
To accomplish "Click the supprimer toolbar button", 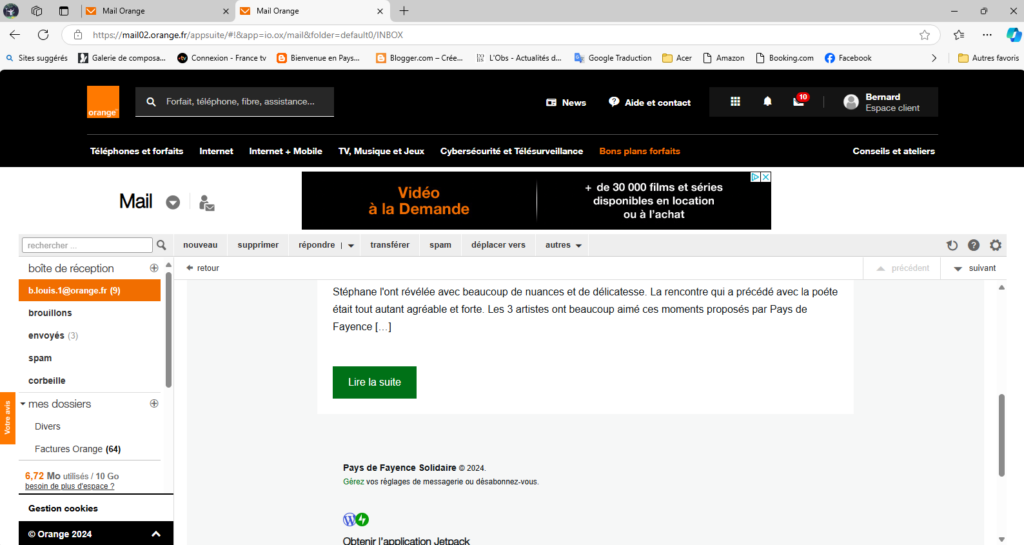I will coord(258,245).
